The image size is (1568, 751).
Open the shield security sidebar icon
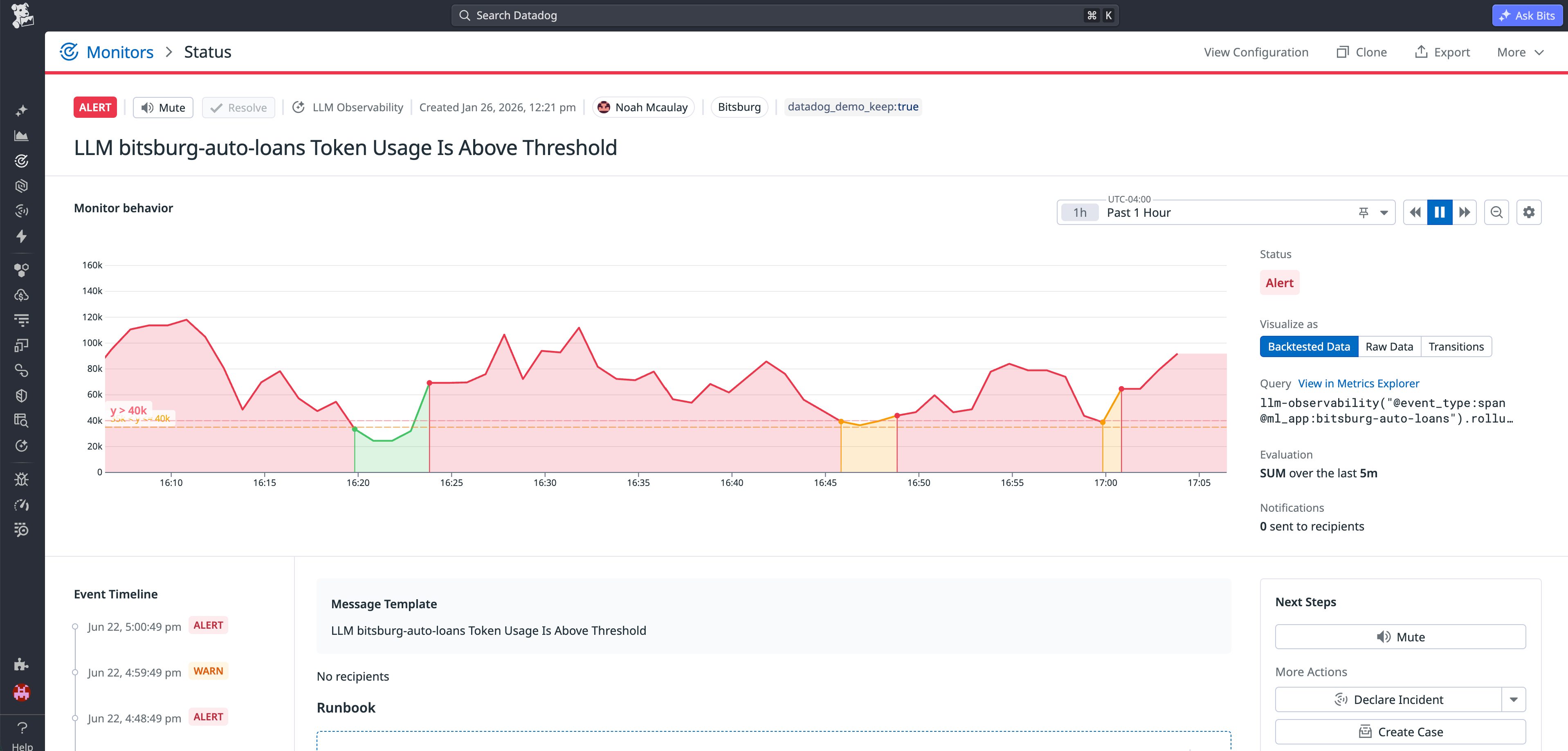tap(21, 396)
